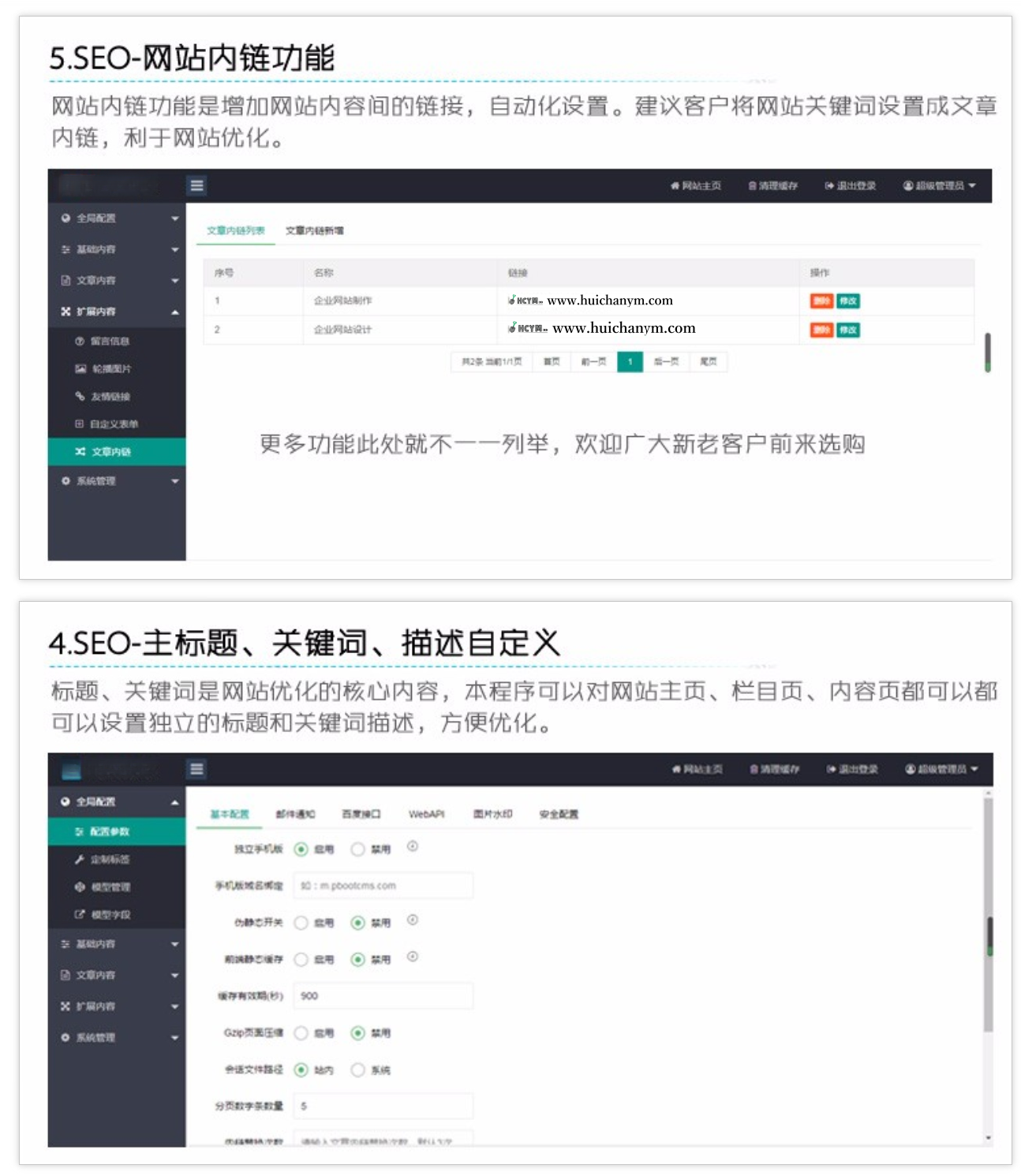The image size is (1021, 1176).
Task: Click 修改 for 企业网站制作
Action: (x=847, y=301)
